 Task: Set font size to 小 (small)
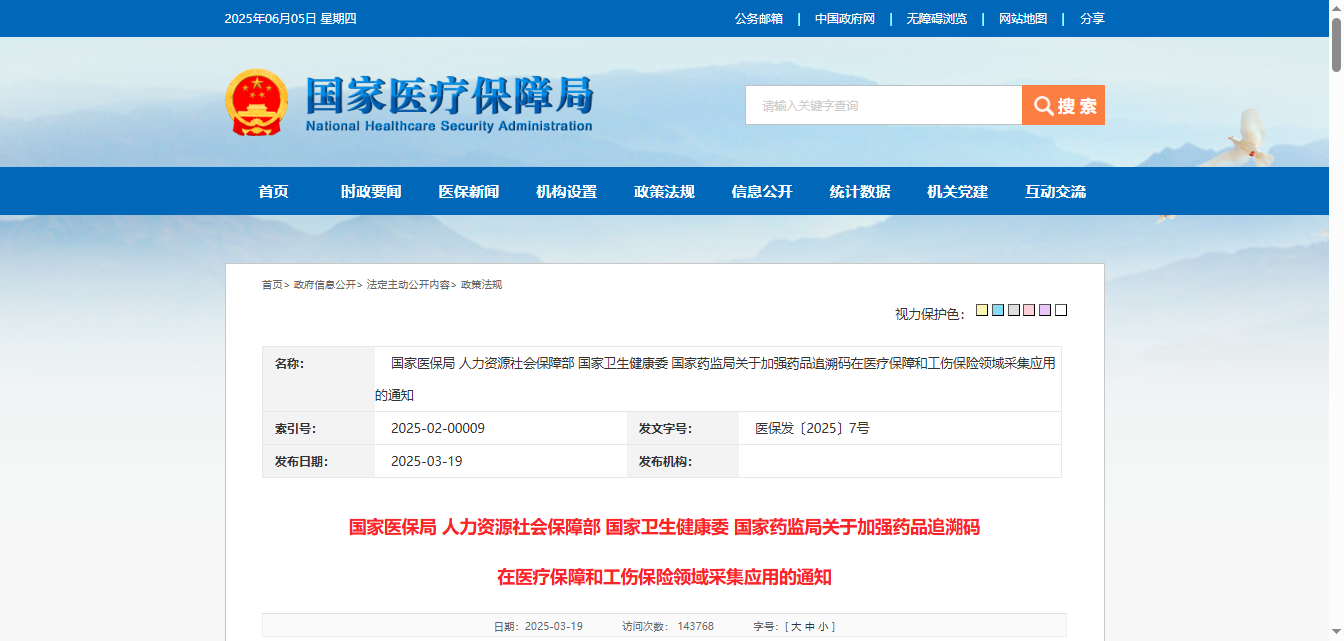(822, 627)
